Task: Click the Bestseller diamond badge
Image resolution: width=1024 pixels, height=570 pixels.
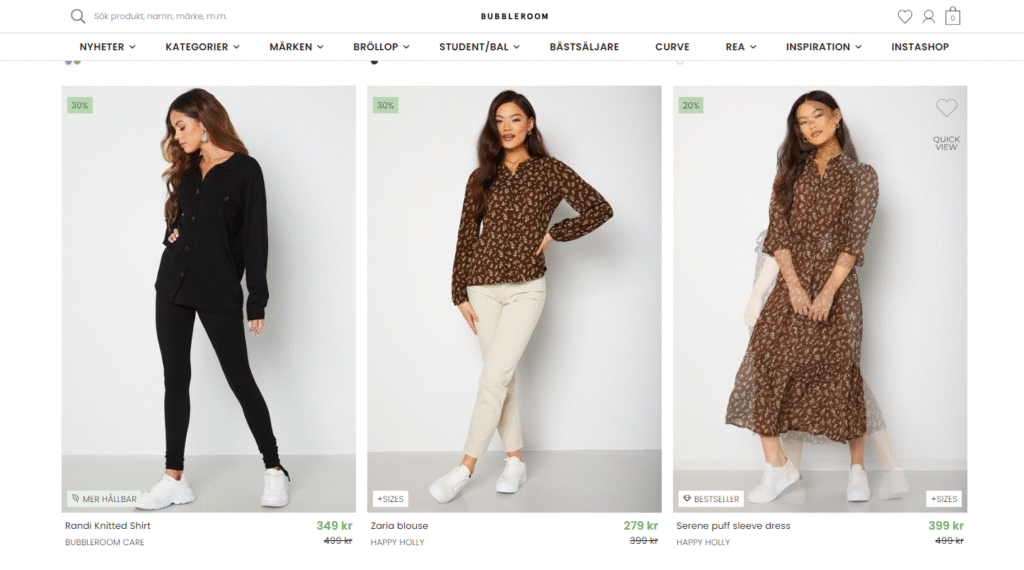Action: click(x=710, y=498)
